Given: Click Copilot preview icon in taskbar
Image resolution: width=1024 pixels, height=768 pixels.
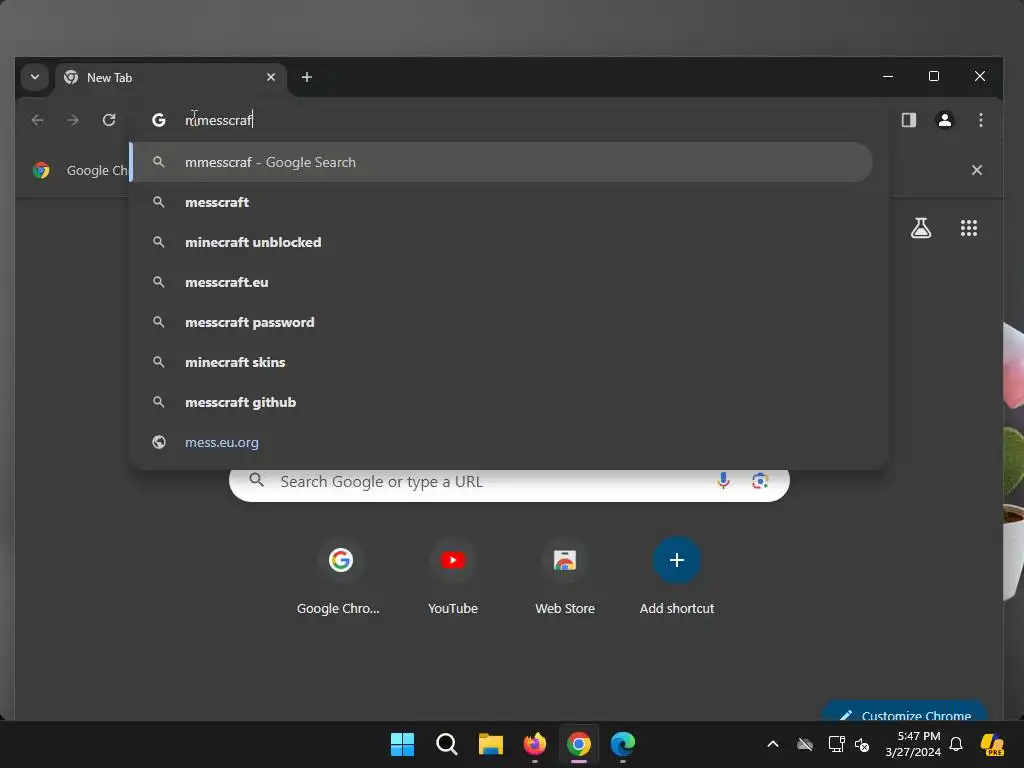Looking at the screenshot, I should point(992,744).
